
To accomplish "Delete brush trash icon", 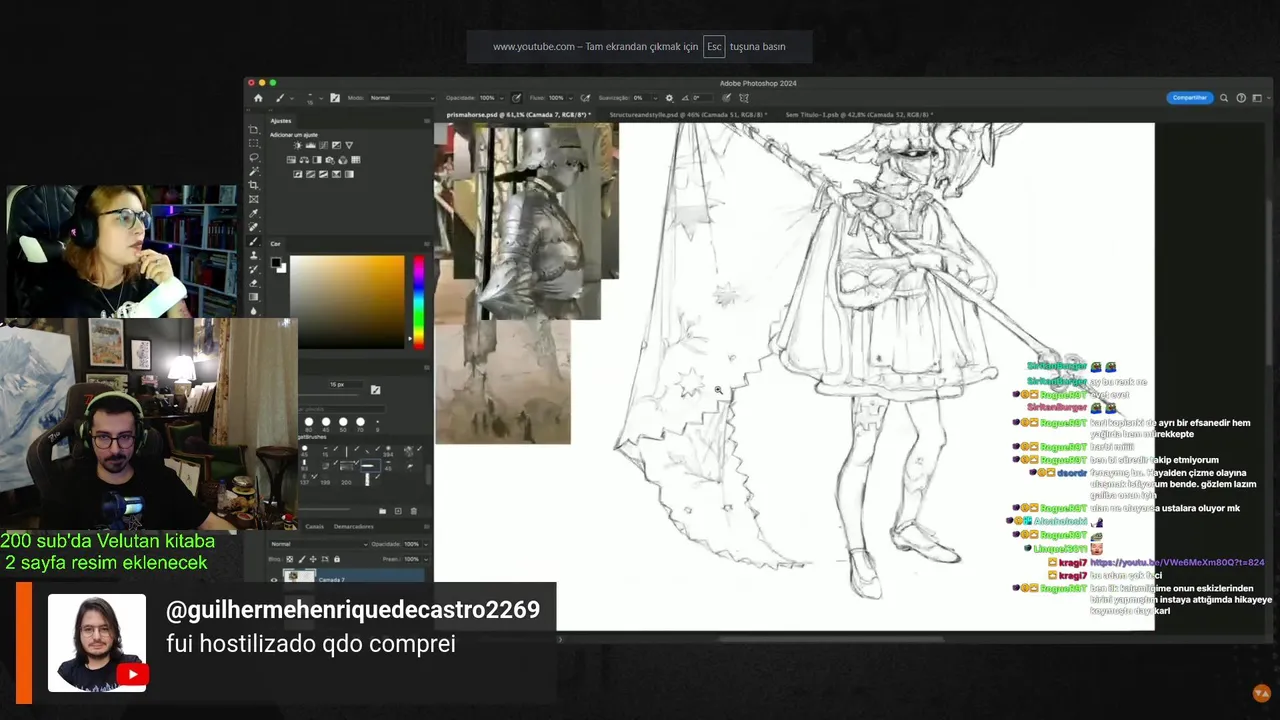I will pos(414,511).
